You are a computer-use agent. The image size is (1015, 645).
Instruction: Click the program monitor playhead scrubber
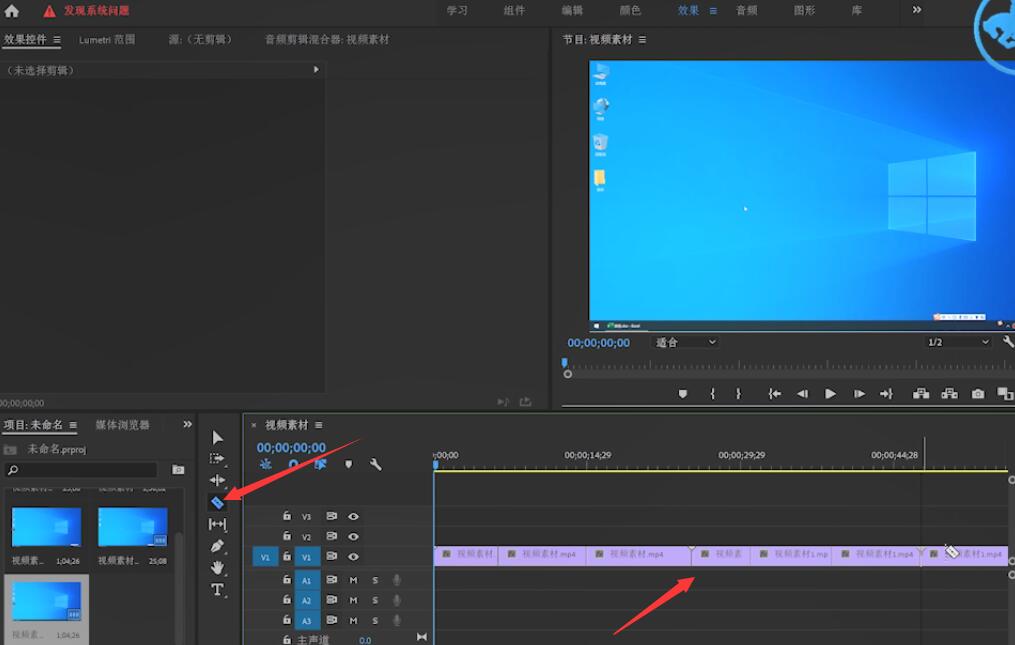pos(564,363)
